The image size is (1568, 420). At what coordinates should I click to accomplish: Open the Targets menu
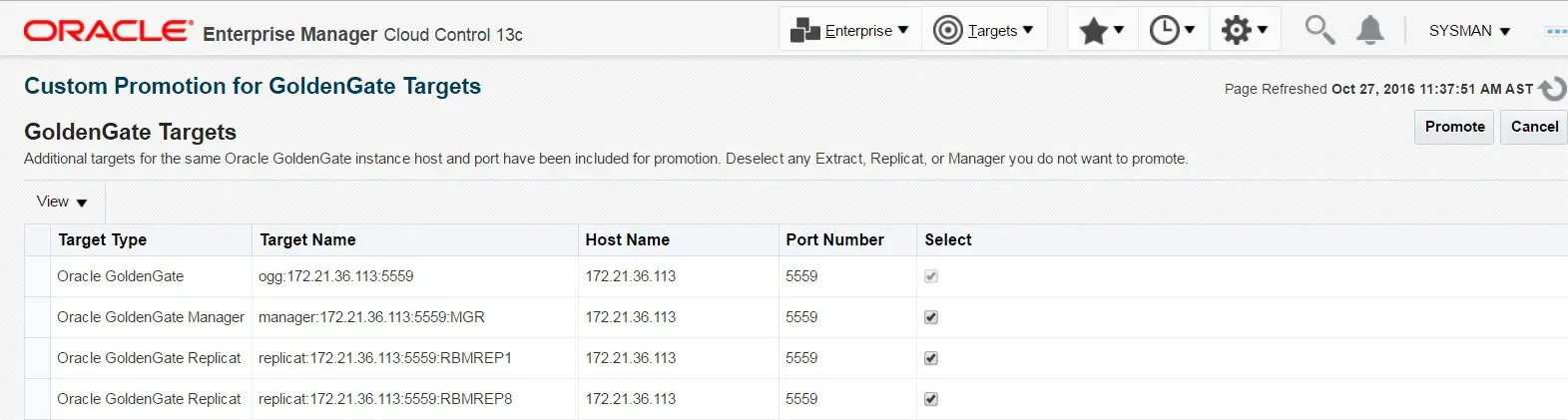(984, 30)
